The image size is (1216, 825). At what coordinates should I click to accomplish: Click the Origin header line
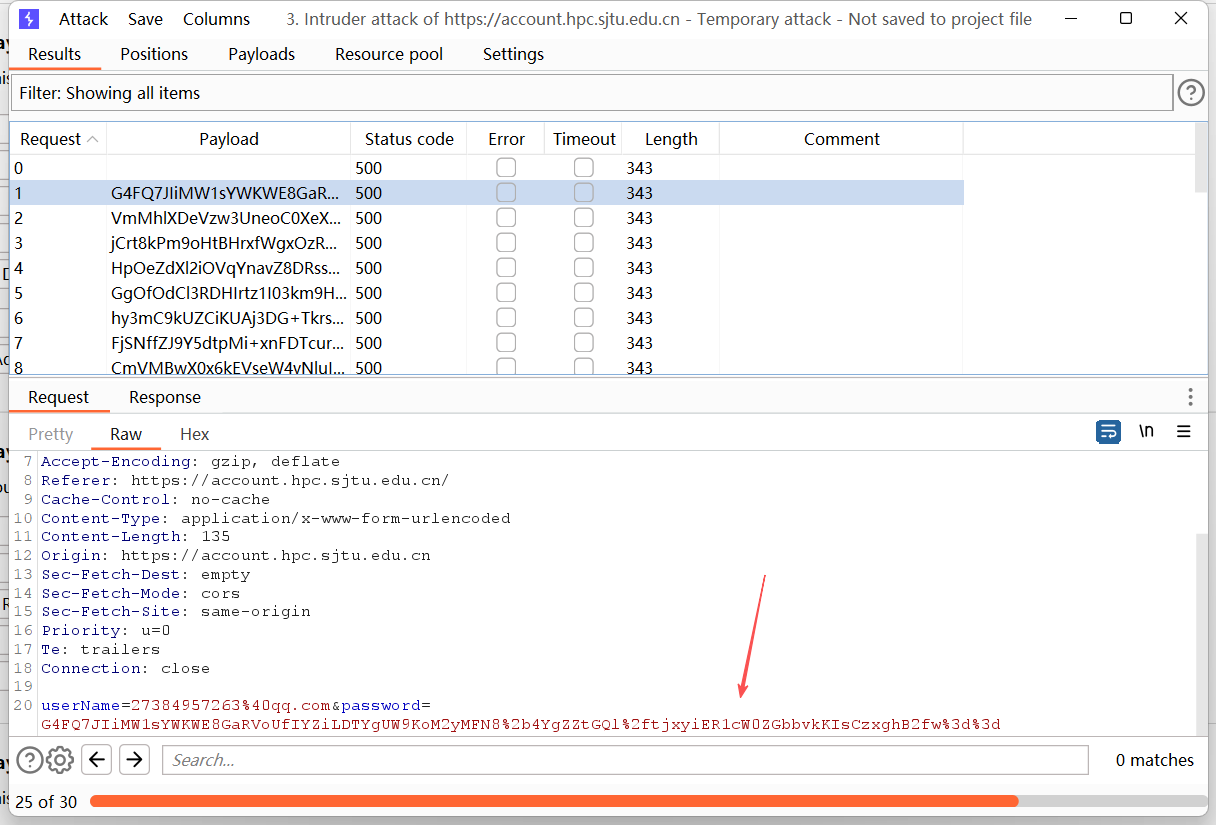236,556
